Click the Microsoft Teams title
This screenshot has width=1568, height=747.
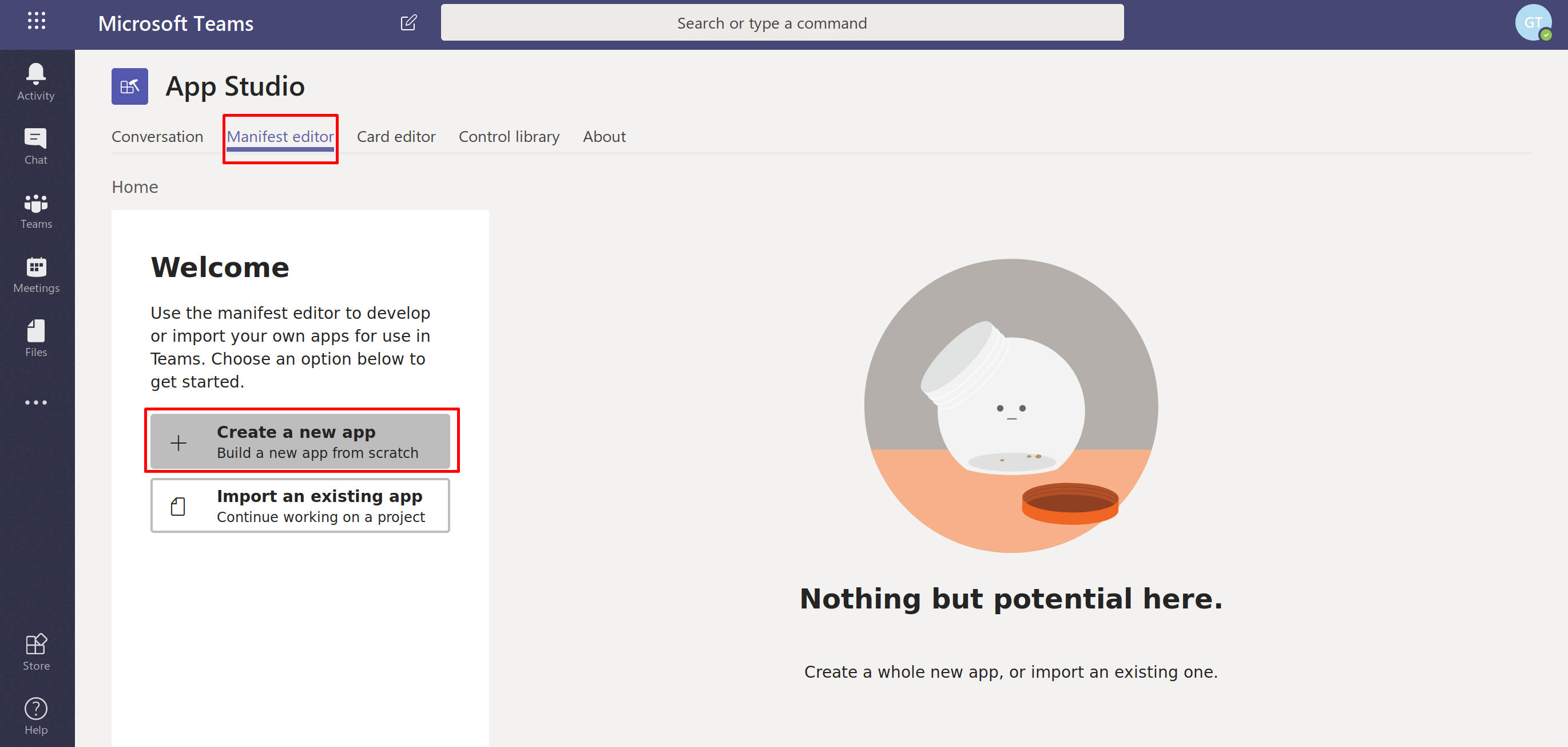pos(176,24)
